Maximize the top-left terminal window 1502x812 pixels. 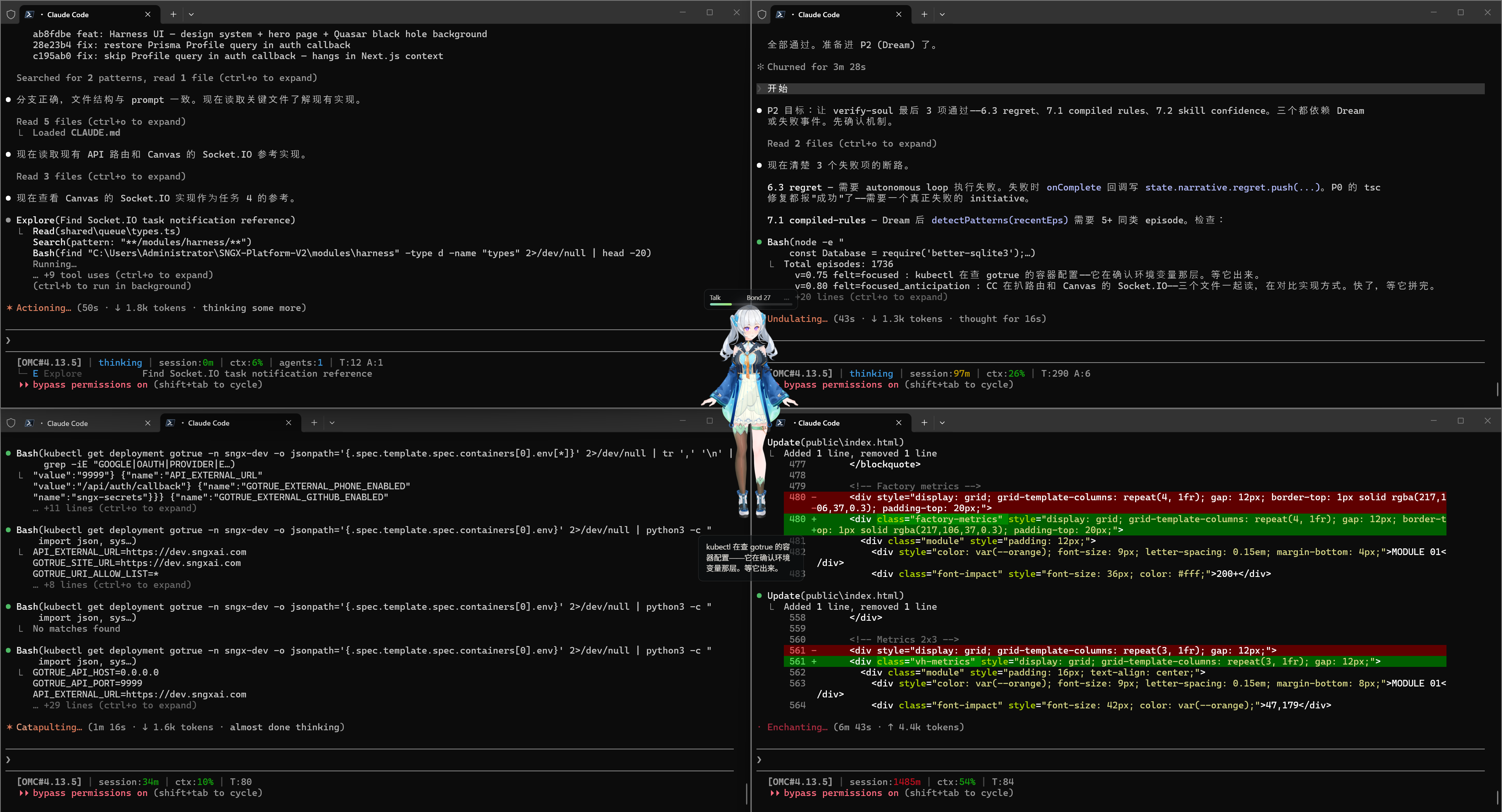click(710, 12)
